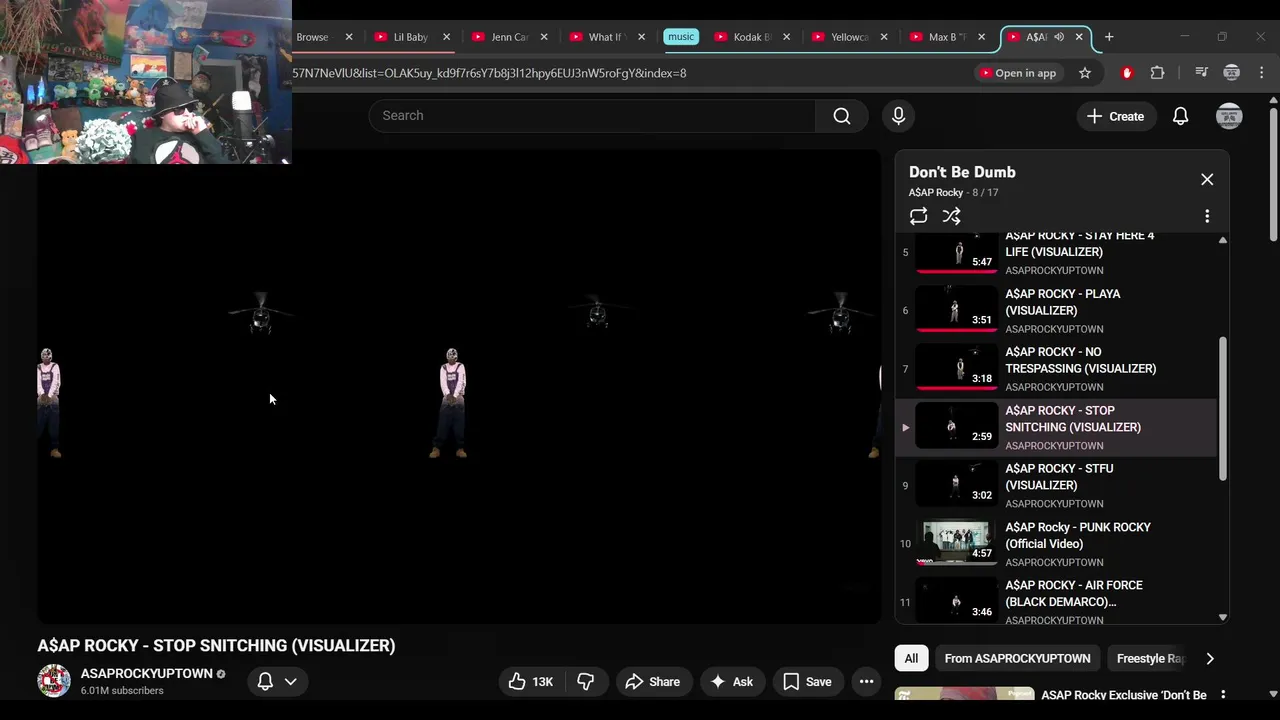Play PLAYA visualizer playlist item

coord(1056,310)
